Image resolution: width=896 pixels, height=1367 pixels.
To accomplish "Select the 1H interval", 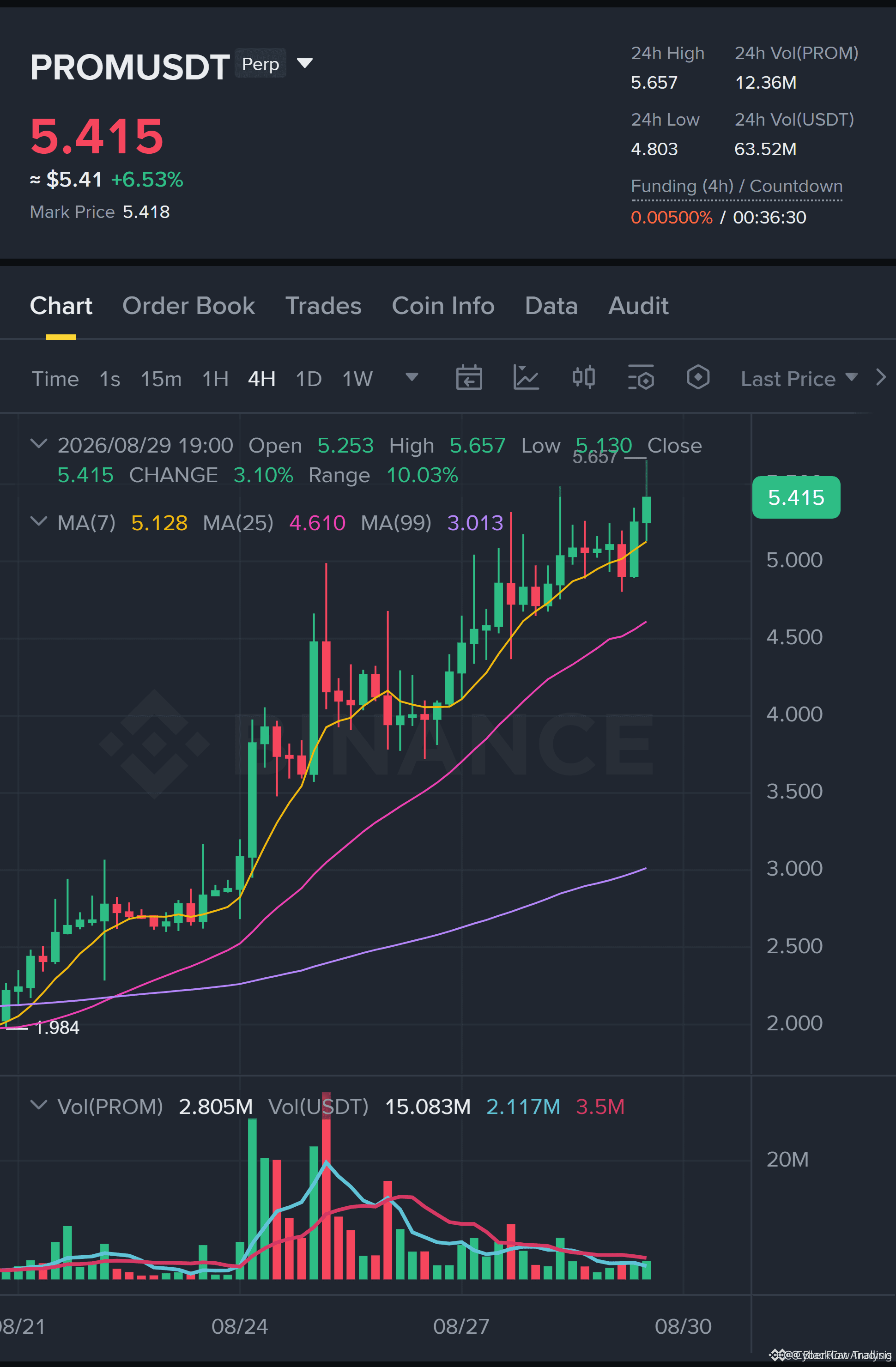I will click(215, 379).
